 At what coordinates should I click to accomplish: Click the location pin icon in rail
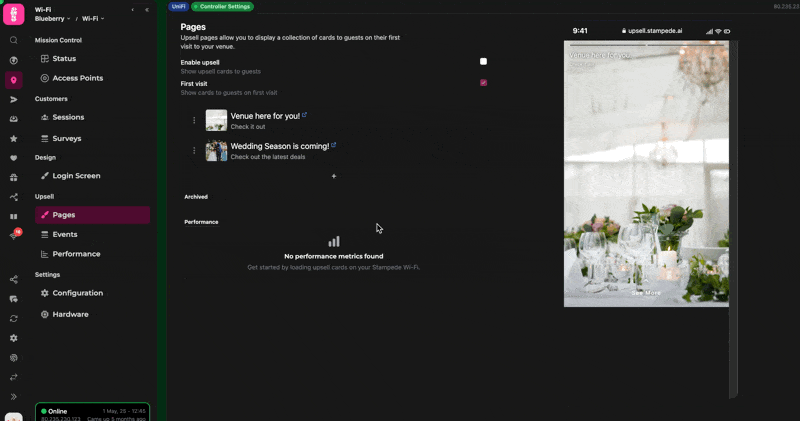coord(14,80)
